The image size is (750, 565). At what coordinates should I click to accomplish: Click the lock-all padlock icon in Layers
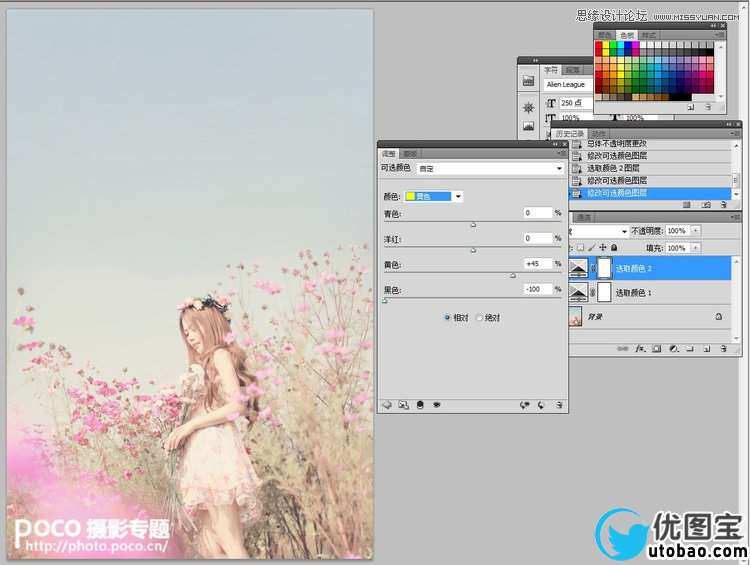click(x=614, y=247)
